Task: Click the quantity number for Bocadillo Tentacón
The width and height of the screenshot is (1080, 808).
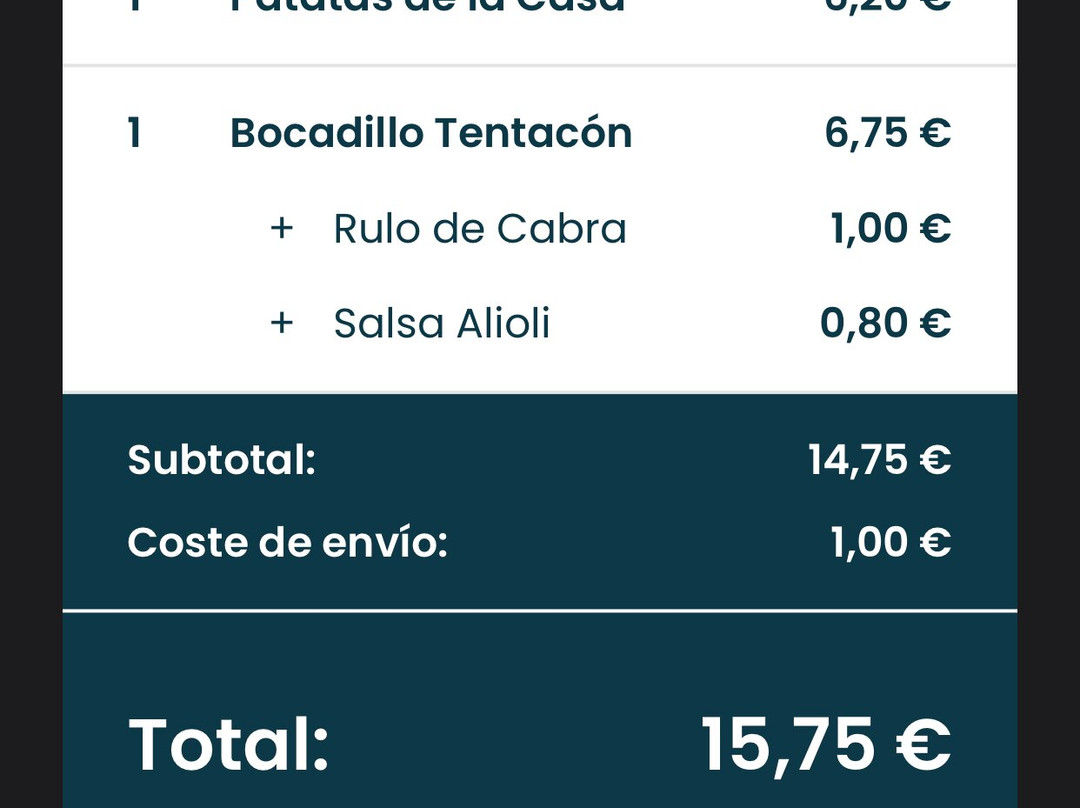Action: click(134, 133)
